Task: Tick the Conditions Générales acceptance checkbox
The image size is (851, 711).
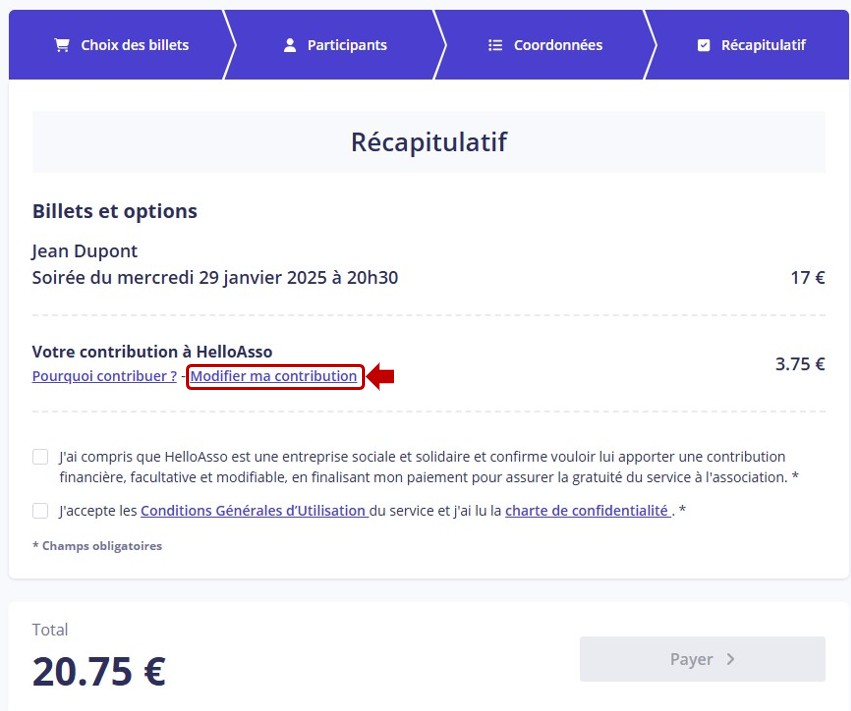Action: point(40,511)
